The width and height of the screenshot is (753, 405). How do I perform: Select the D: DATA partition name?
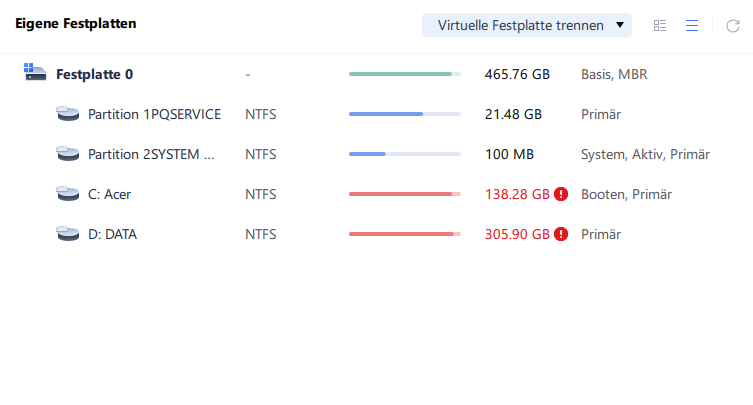coord(112,234)
